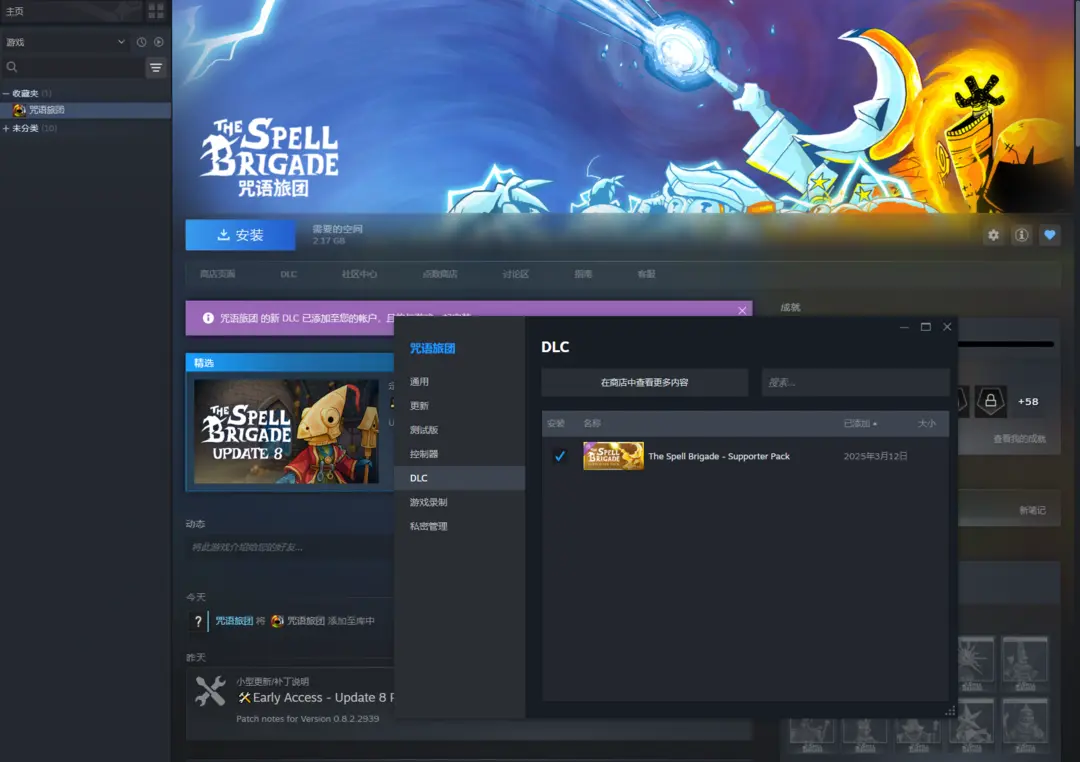This screenshot has height=762, width=1080.
Task: Select 游戏录制 in properties sidebar
Action: click(x=459, y=502)
